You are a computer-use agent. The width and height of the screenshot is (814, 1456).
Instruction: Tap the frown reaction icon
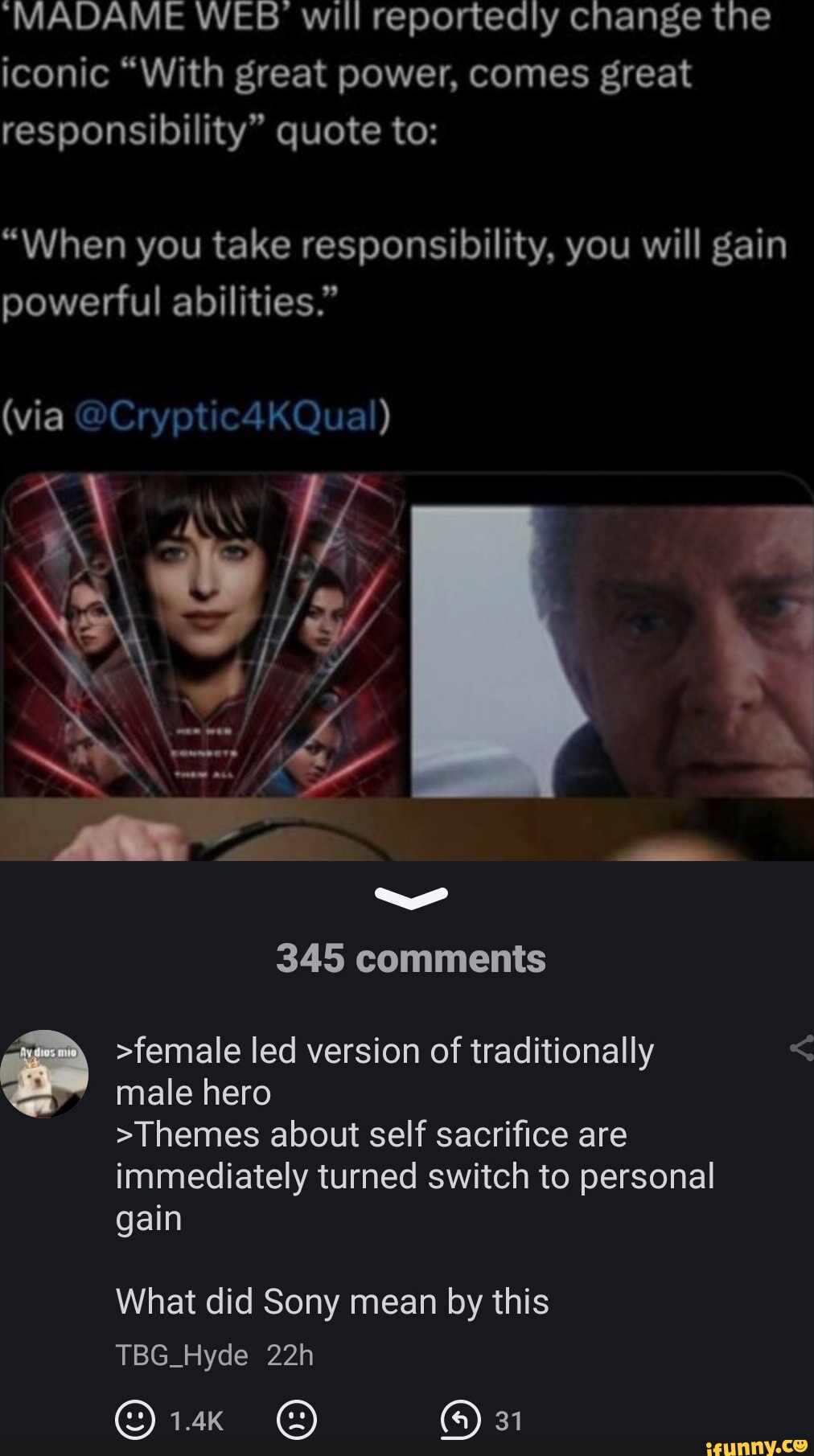297,1420
